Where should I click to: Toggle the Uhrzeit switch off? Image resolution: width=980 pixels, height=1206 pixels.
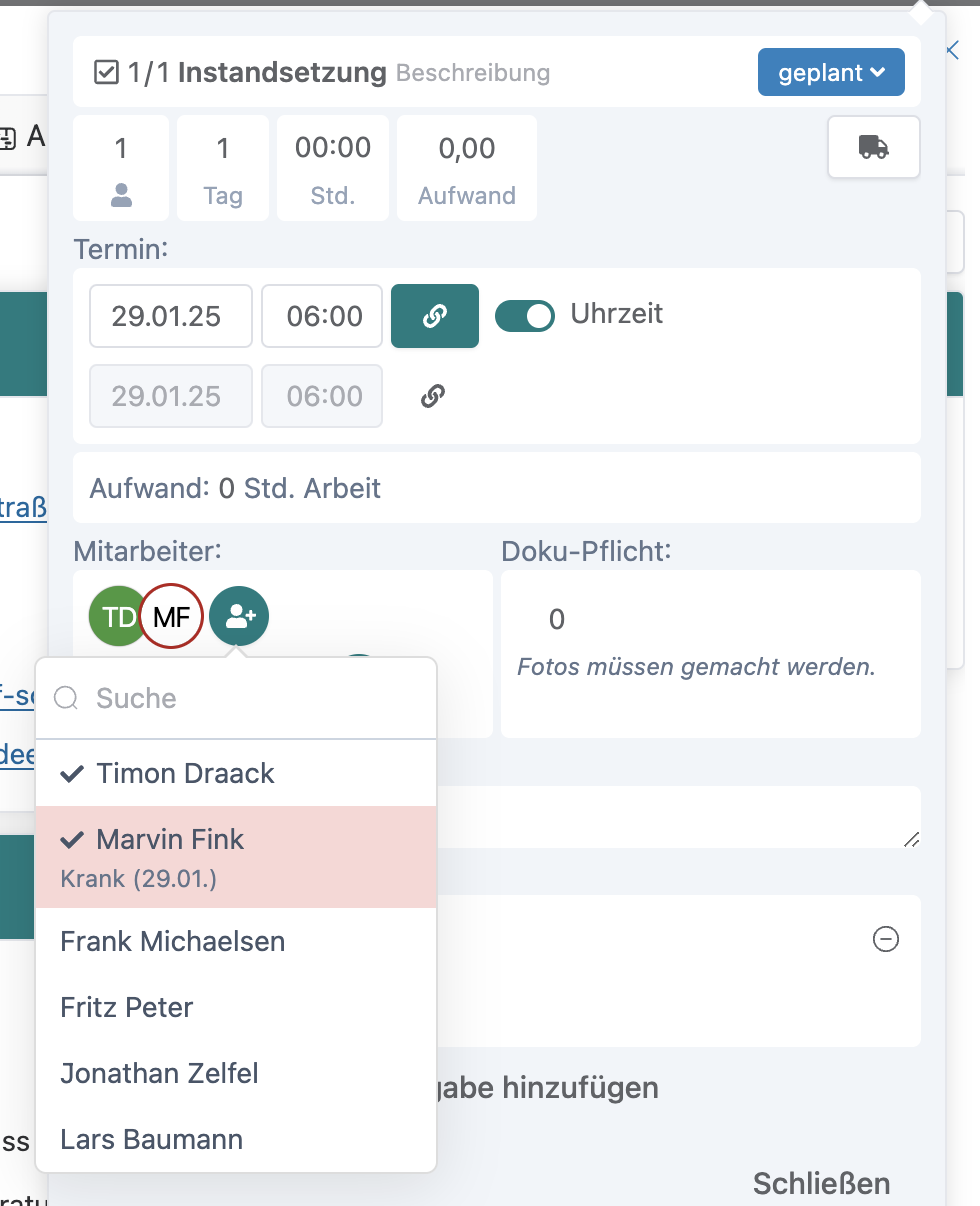coord(525,315)
